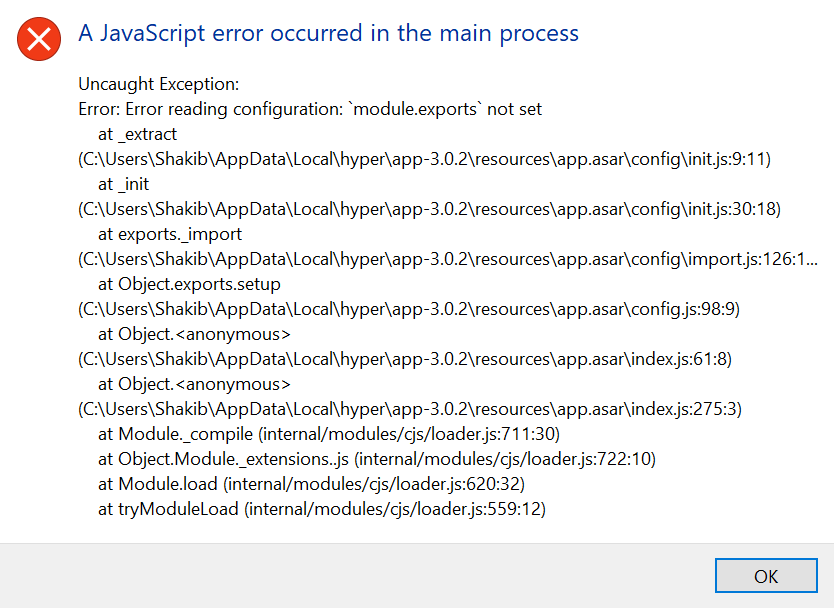Image resolution: width=834 pixels, height=608 pixels.
Task: Select the module.exports error message line
Action: tap(310, 109)
